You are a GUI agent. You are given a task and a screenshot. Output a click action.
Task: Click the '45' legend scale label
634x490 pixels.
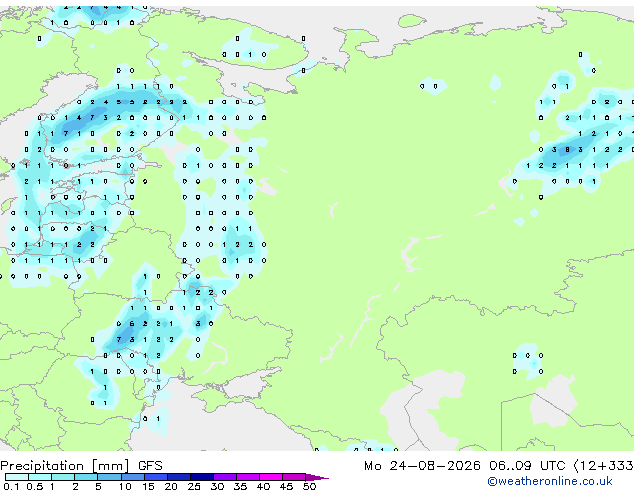click(286, 486)
